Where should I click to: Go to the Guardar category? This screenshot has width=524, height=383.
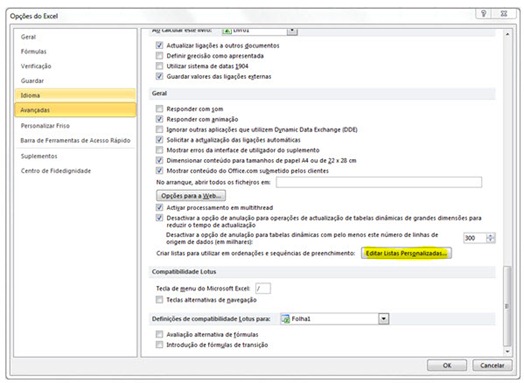pos(32,81)
